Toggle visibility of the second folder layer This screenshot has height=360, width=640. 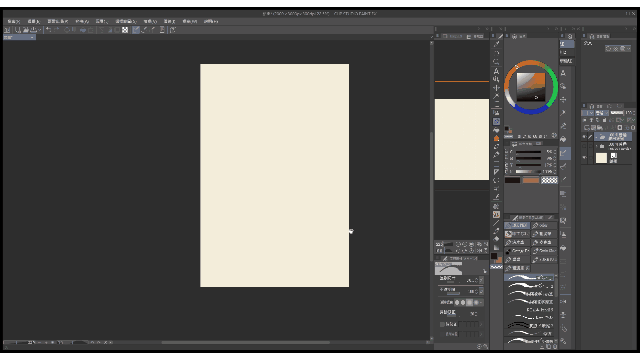coord(584,147)
